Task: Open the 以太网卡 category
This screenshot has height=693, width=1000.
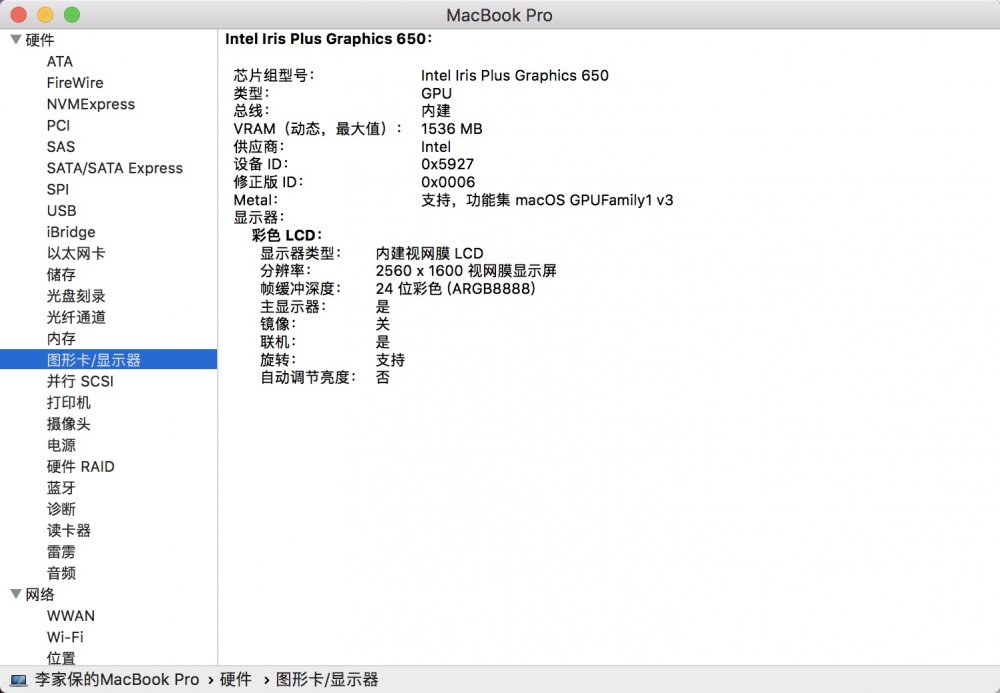Action: point(76,253)
